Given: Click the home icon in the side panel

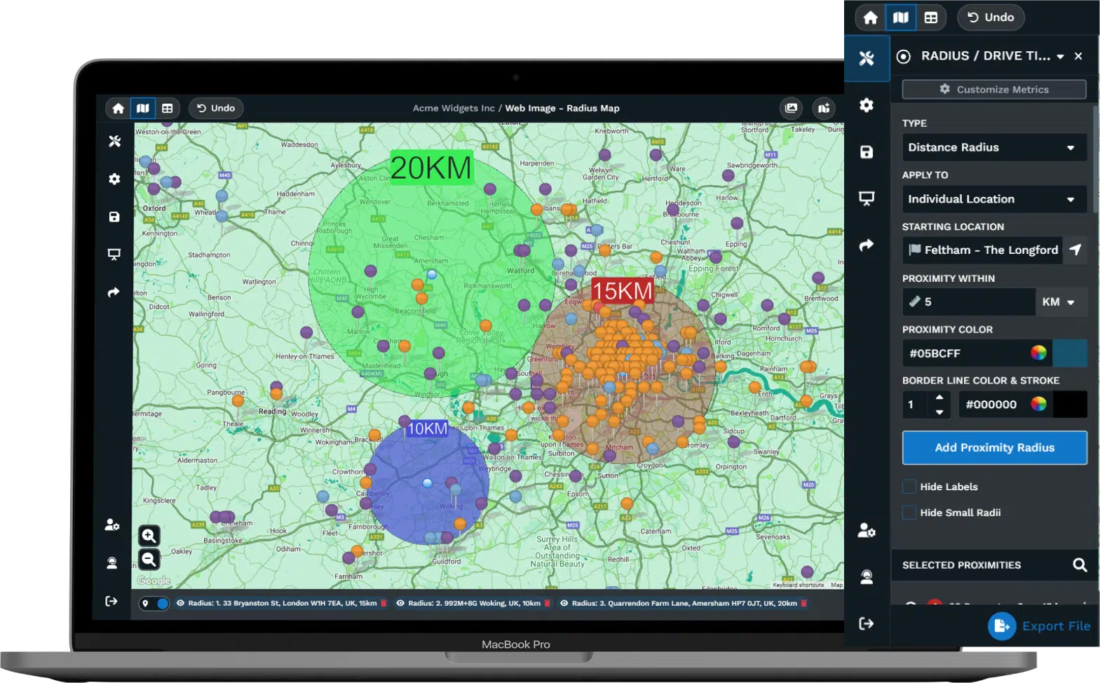Looking at the screenshot, I should 870,17.
